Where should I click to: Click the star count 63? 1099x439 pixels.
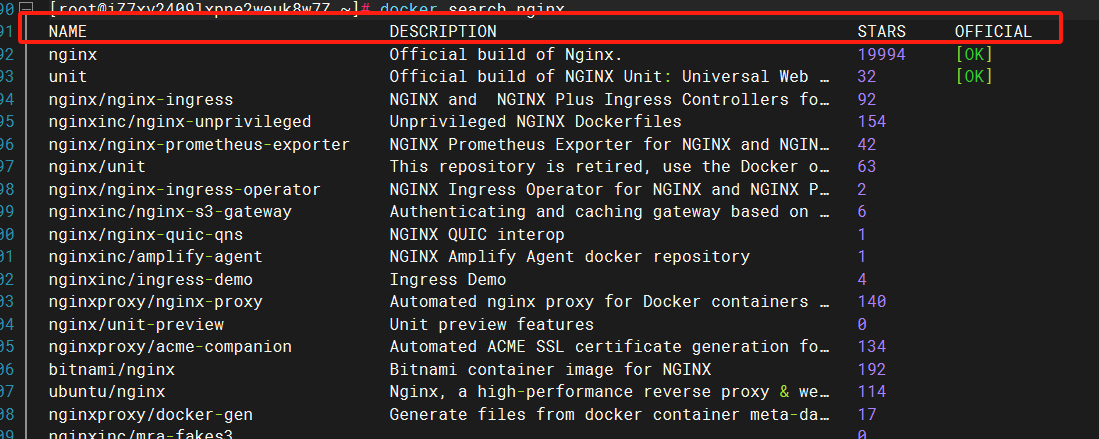(867, 167)
